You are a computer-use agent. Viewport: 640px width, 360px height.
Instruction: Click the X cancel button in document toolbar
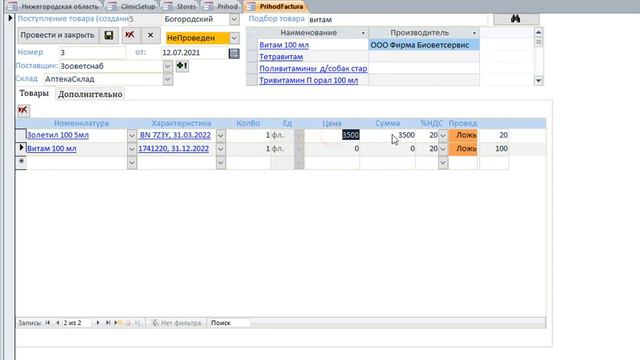150,35
